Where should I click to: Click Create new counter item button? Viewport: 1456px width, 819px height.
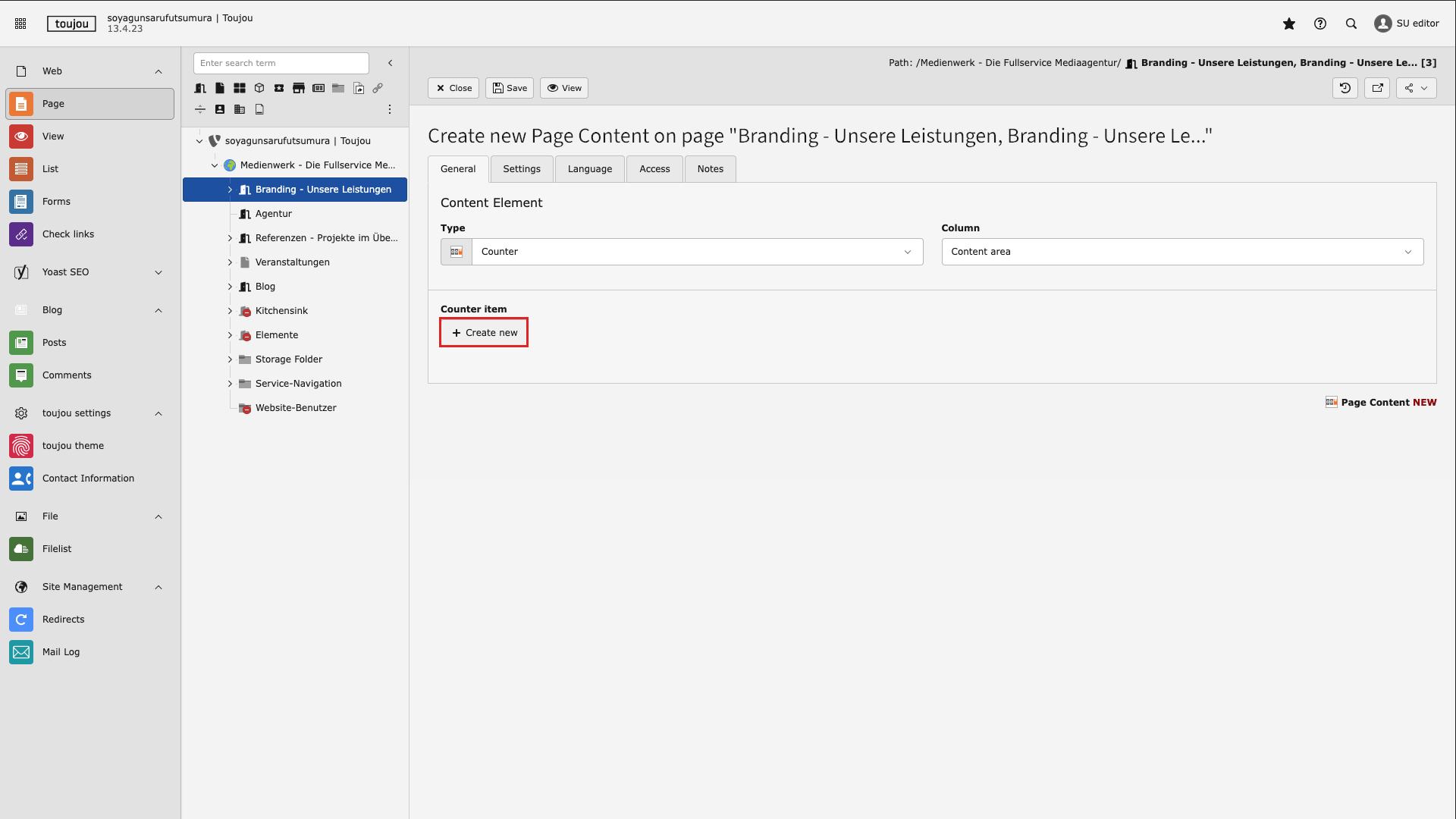pyautogui.click(x=484, y=333)
